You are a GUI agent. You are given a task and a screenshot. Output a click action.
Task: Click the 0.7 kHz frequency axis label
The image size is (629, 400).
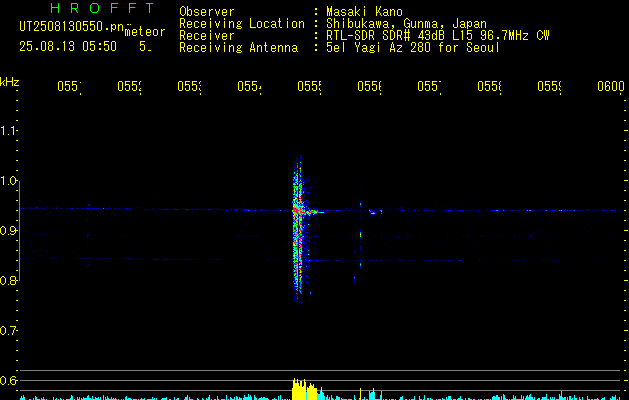click(x=8, y=331)
